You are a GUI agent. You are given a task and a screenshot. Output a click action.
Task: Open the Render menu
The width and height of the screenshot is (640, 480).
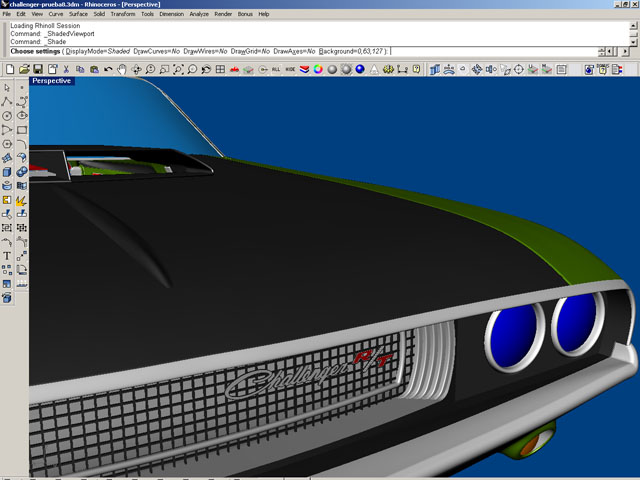223,14
